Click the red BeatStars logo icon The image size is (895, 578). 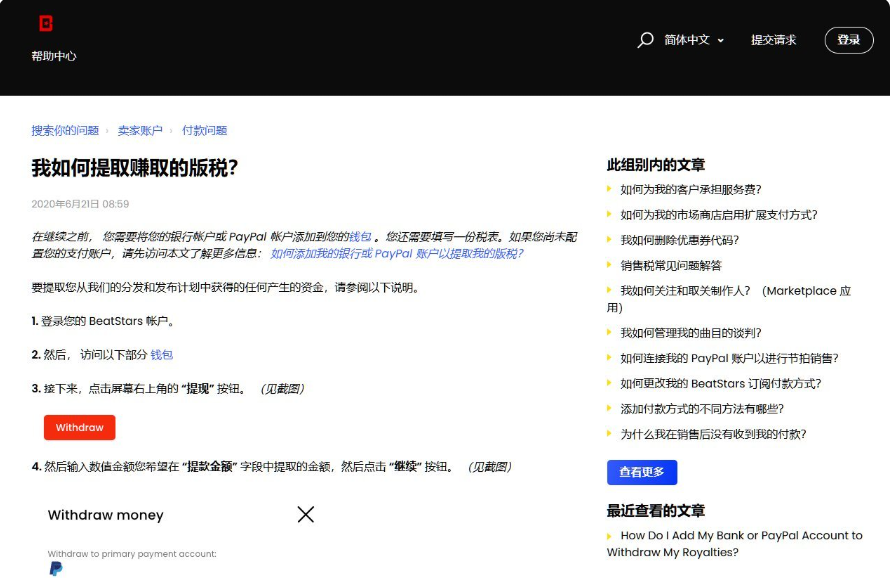[46, 23]
